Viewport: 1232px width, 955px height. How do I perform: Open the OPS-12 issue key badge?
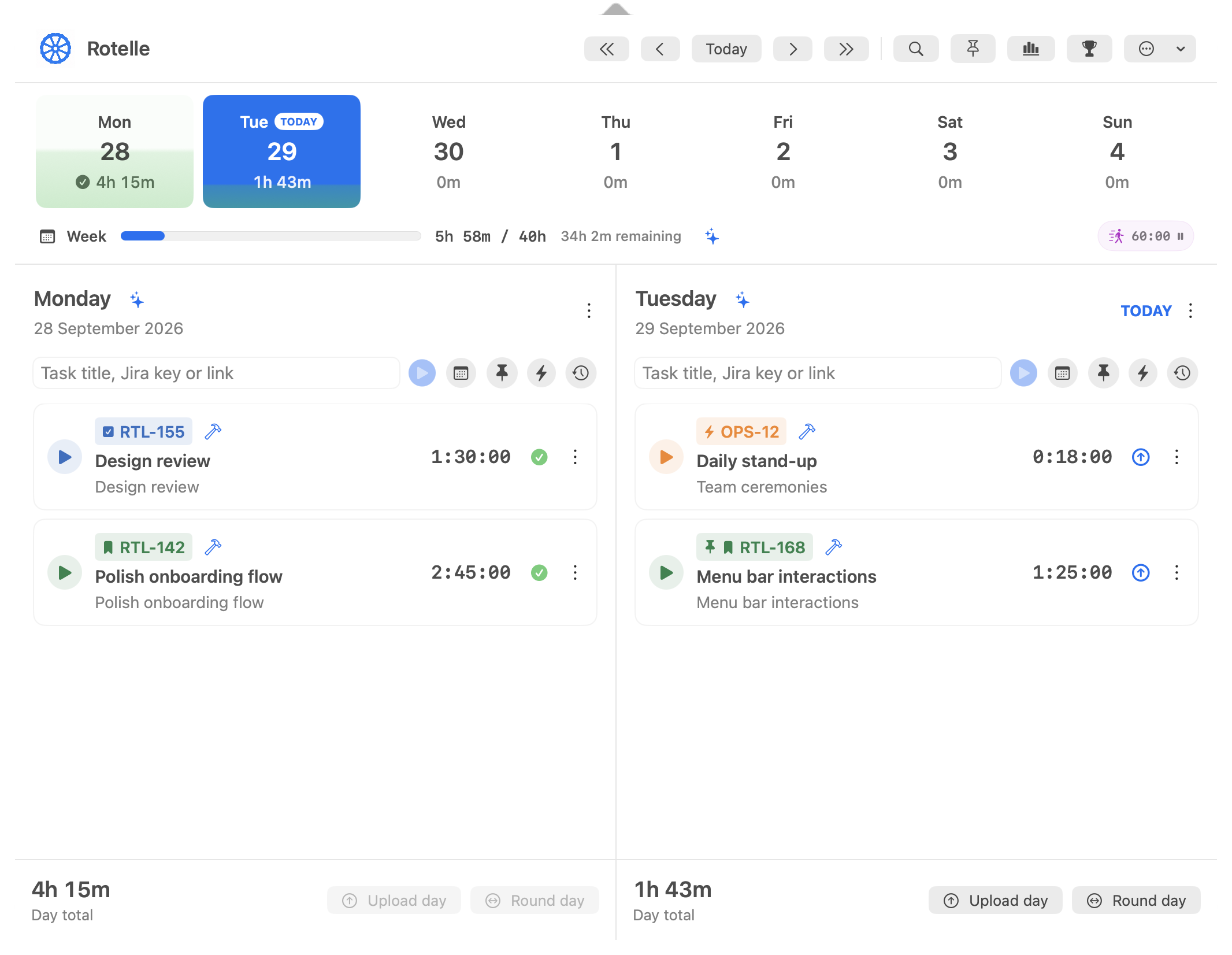741,432
